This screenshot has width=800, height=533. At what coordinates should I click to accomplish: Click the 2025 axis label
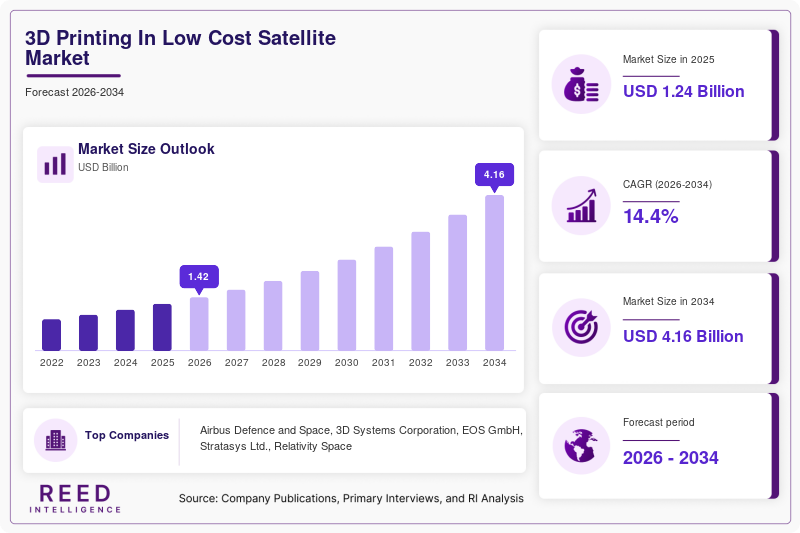(x=162, y=363)
